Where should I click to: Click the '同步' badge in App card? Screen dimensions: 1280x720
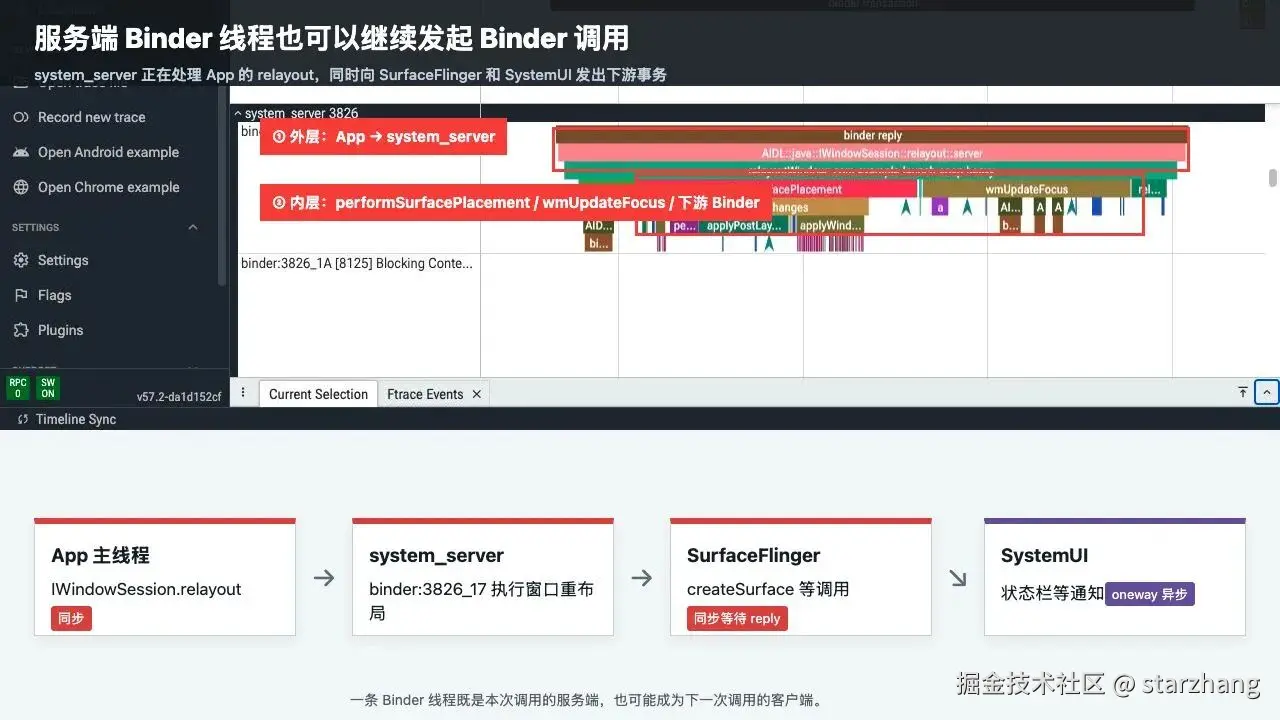pyautogui.click(x=71, y=618)
